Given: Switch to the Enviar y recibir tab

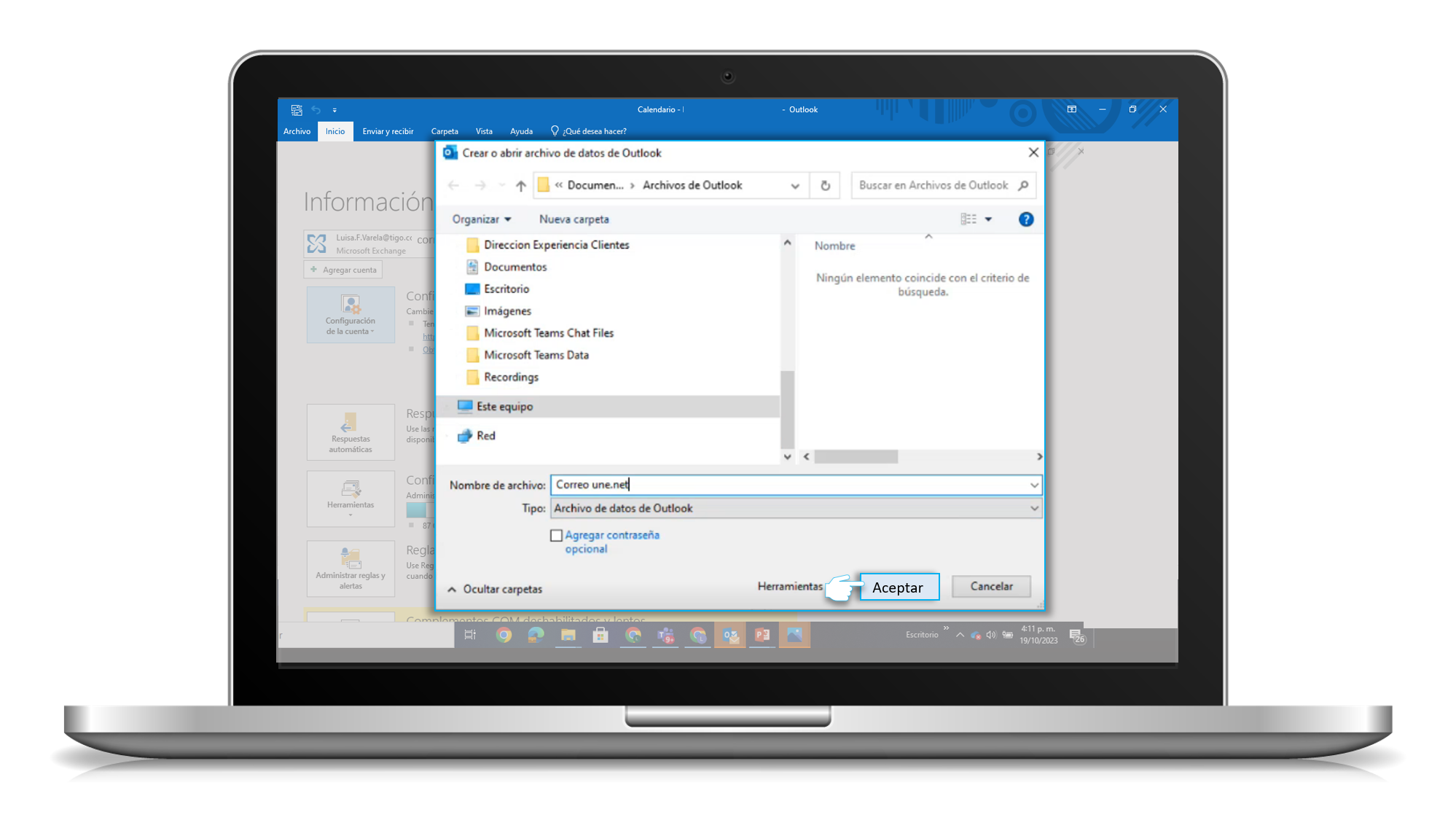Looking at the screenshot, I should click(388, 131).
